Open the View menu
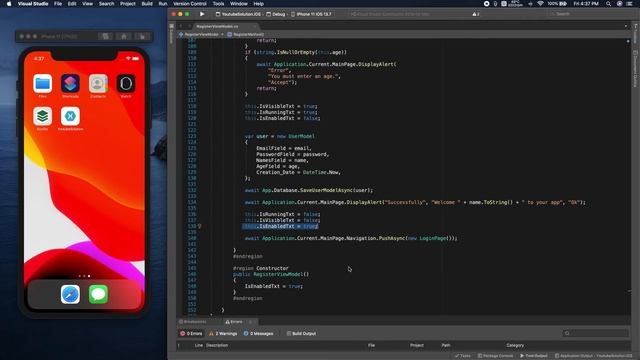This screenshot has height=360, width=640. tap(87, 4)
